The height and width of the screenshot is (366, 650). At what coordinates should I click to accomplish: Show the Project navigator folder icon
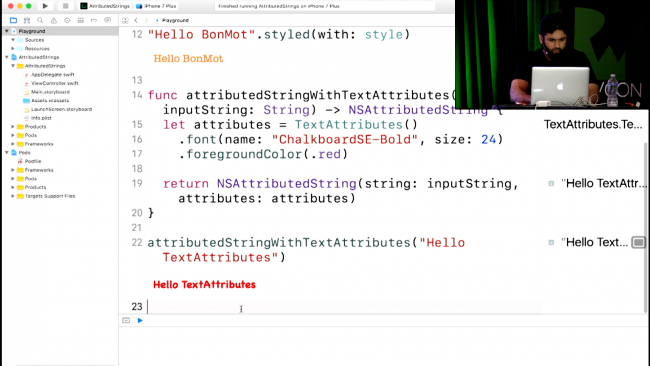13,20
